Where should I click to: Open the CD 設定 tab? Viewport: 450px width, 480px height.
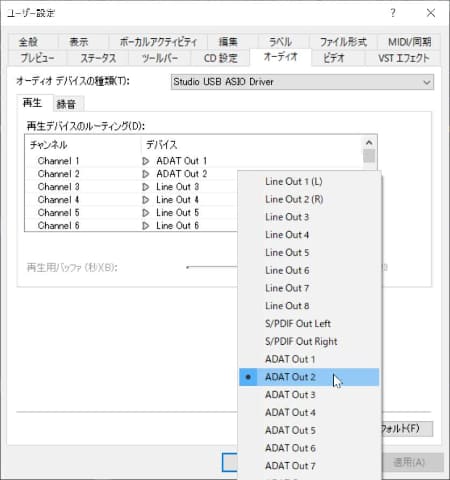pos(220,58)
